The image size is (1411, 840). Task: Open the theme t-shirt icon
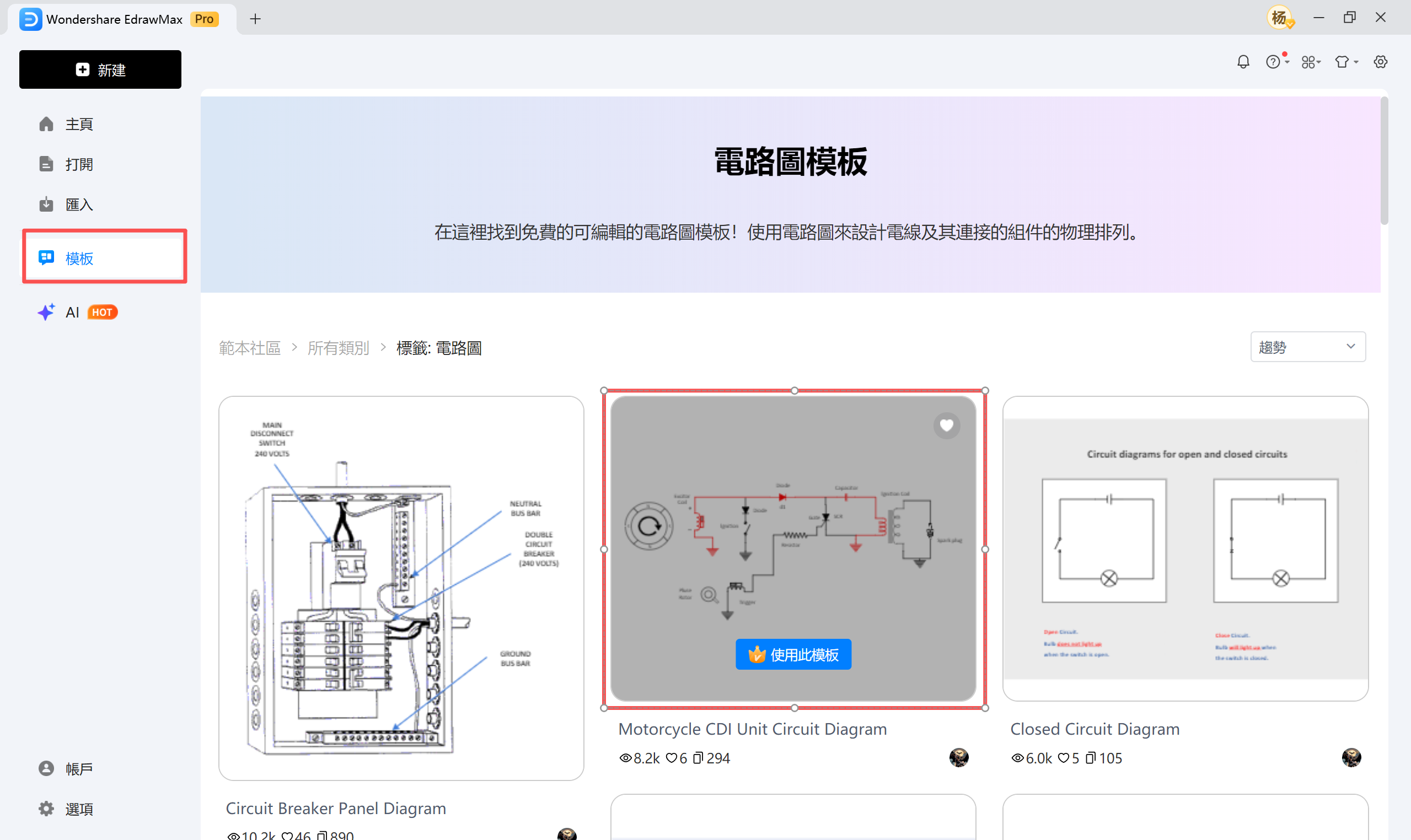(x=1343, y=62)
